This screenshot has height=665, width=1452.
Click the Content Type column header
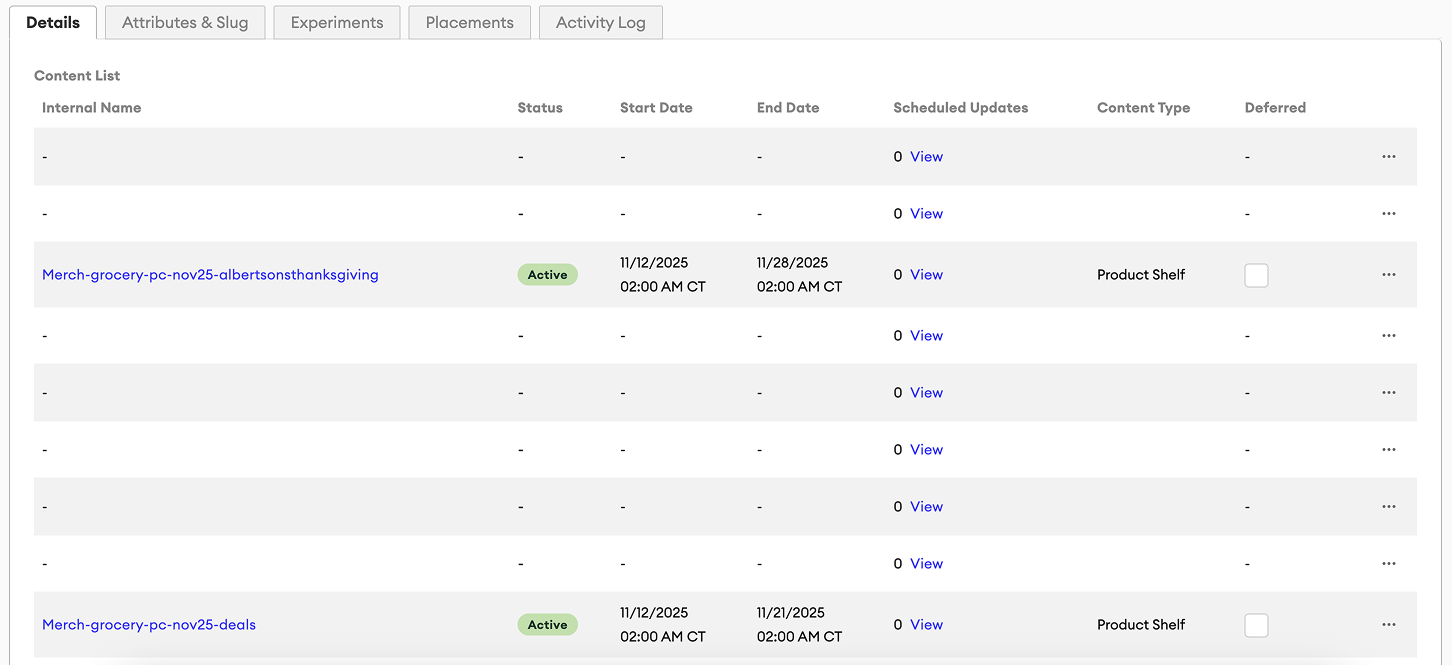[1144, 108]
